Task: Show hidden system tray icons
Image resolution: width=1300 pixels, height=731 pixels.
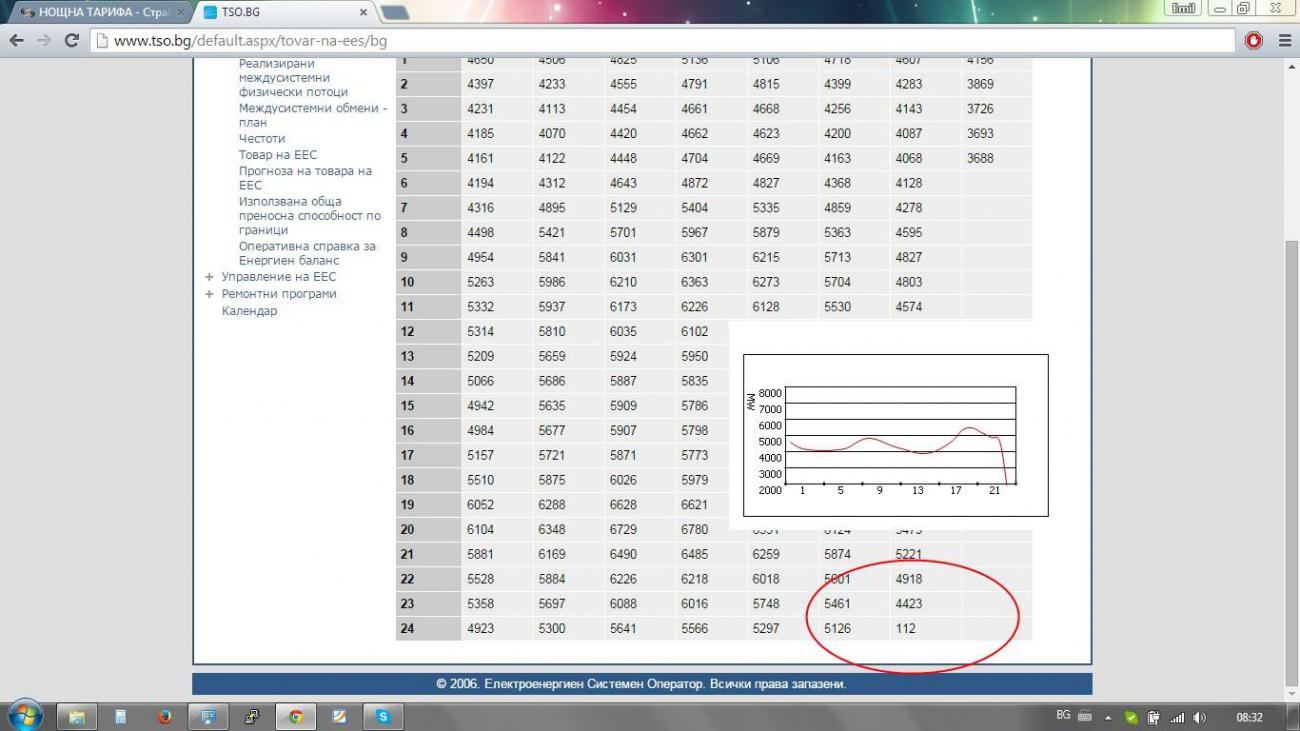Action: click(x=1108, y=717)
